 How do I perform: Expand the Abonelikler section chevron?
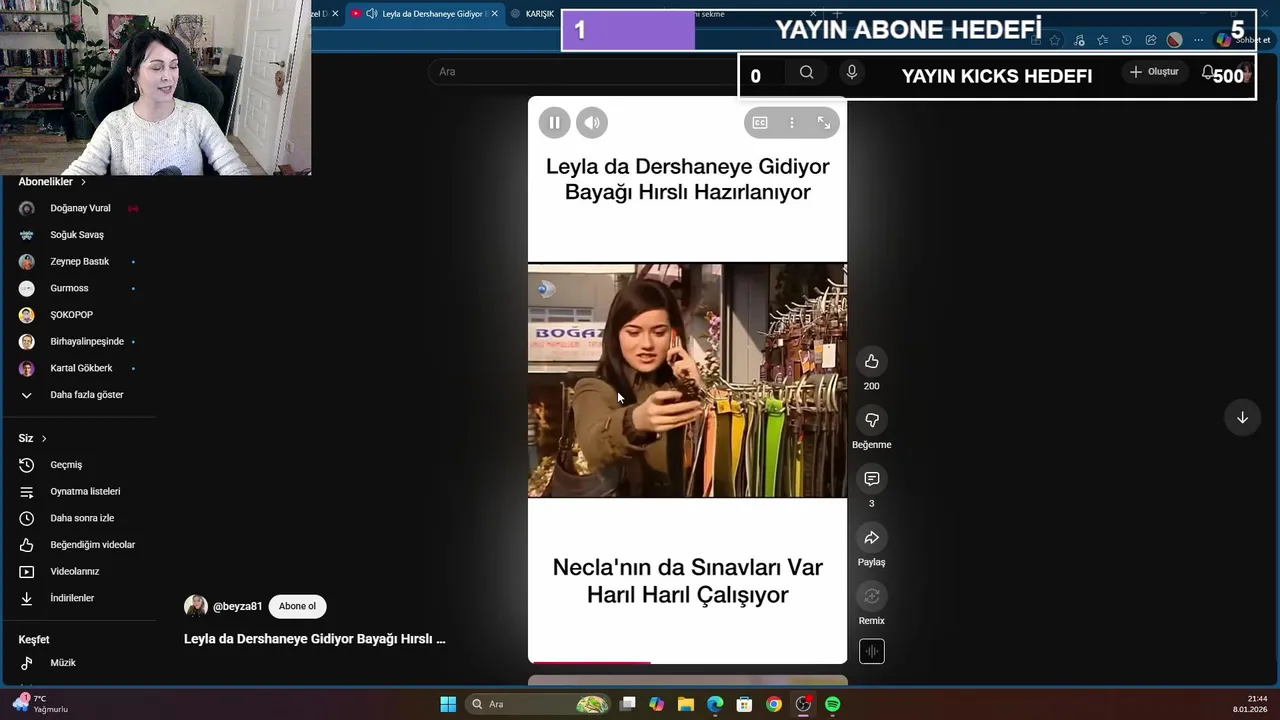[83, 182]
